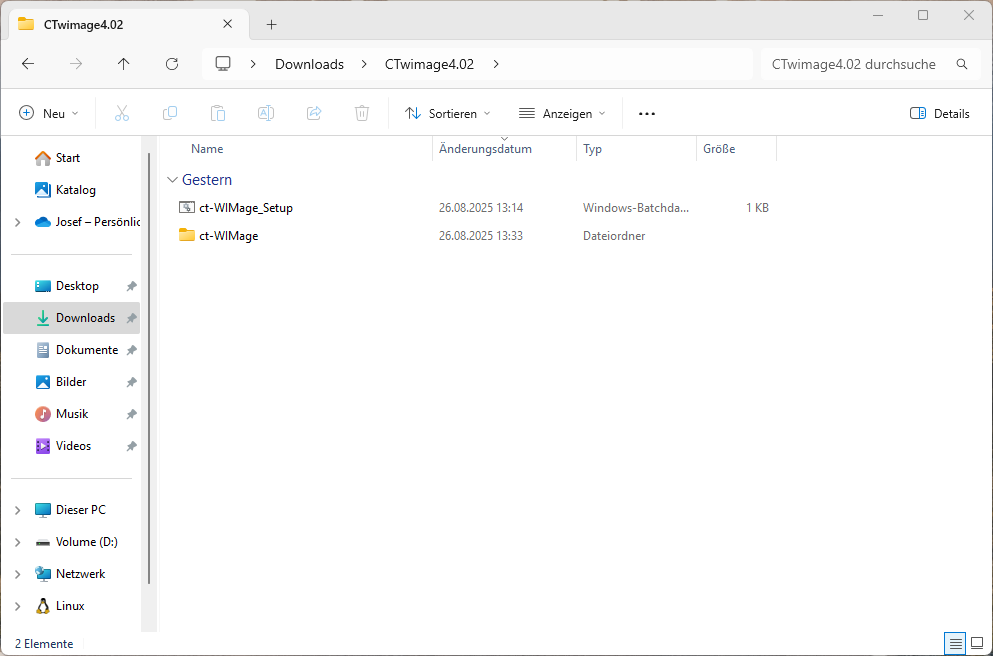Collapse the Gestern group
The image size is (993, 656).
click(x=169, y=181)
